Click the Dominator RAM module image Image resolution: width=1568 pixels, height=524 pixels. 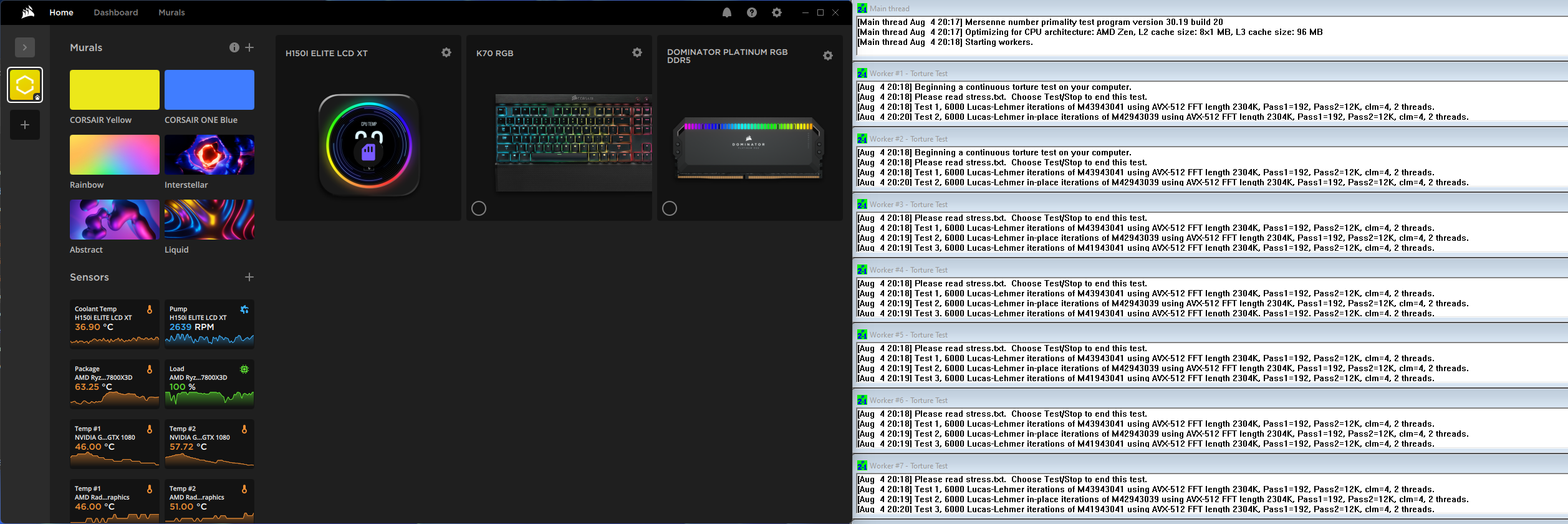tap(749, 148)
